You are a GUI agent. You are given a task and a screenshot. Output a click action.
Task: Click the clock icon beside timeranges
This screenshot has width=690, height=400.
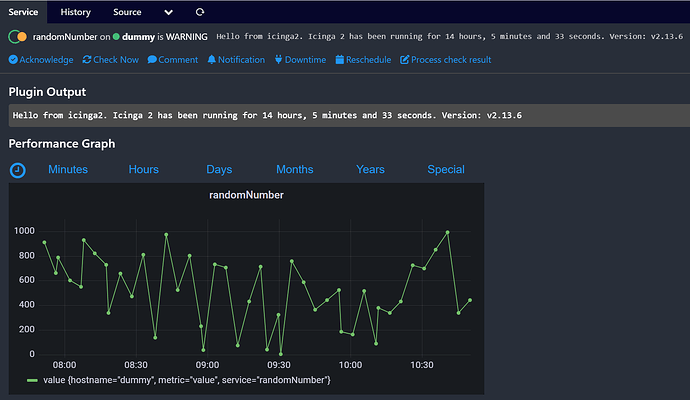[x=18, y=170]
